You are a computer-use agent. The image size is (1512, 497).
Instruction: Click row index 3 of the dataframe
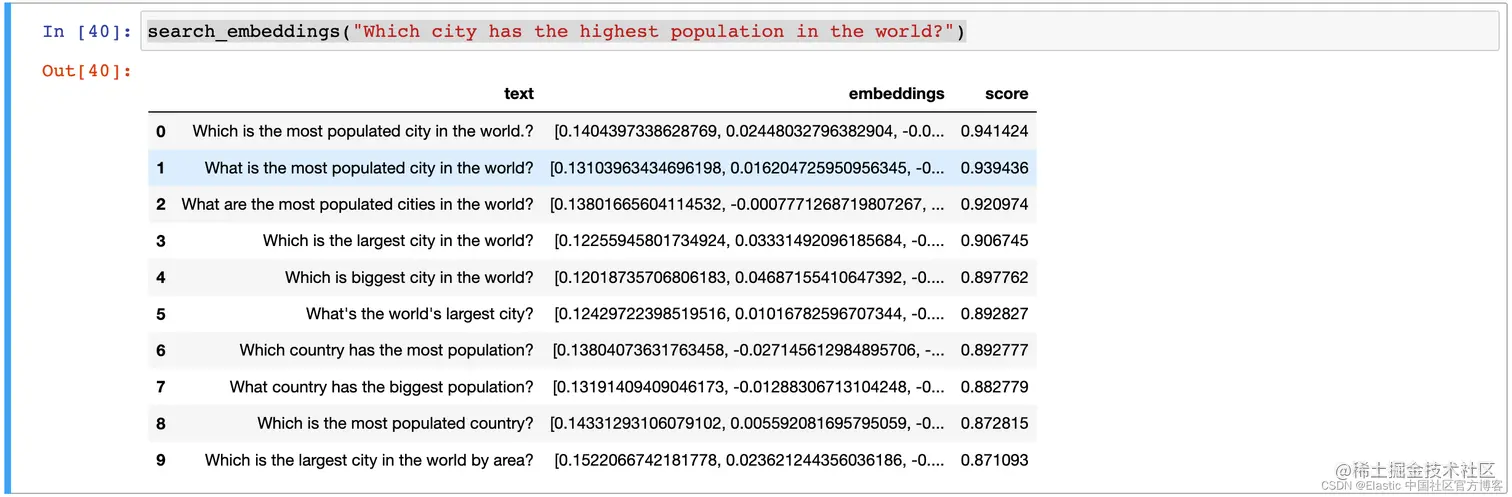tap(161, 241)
